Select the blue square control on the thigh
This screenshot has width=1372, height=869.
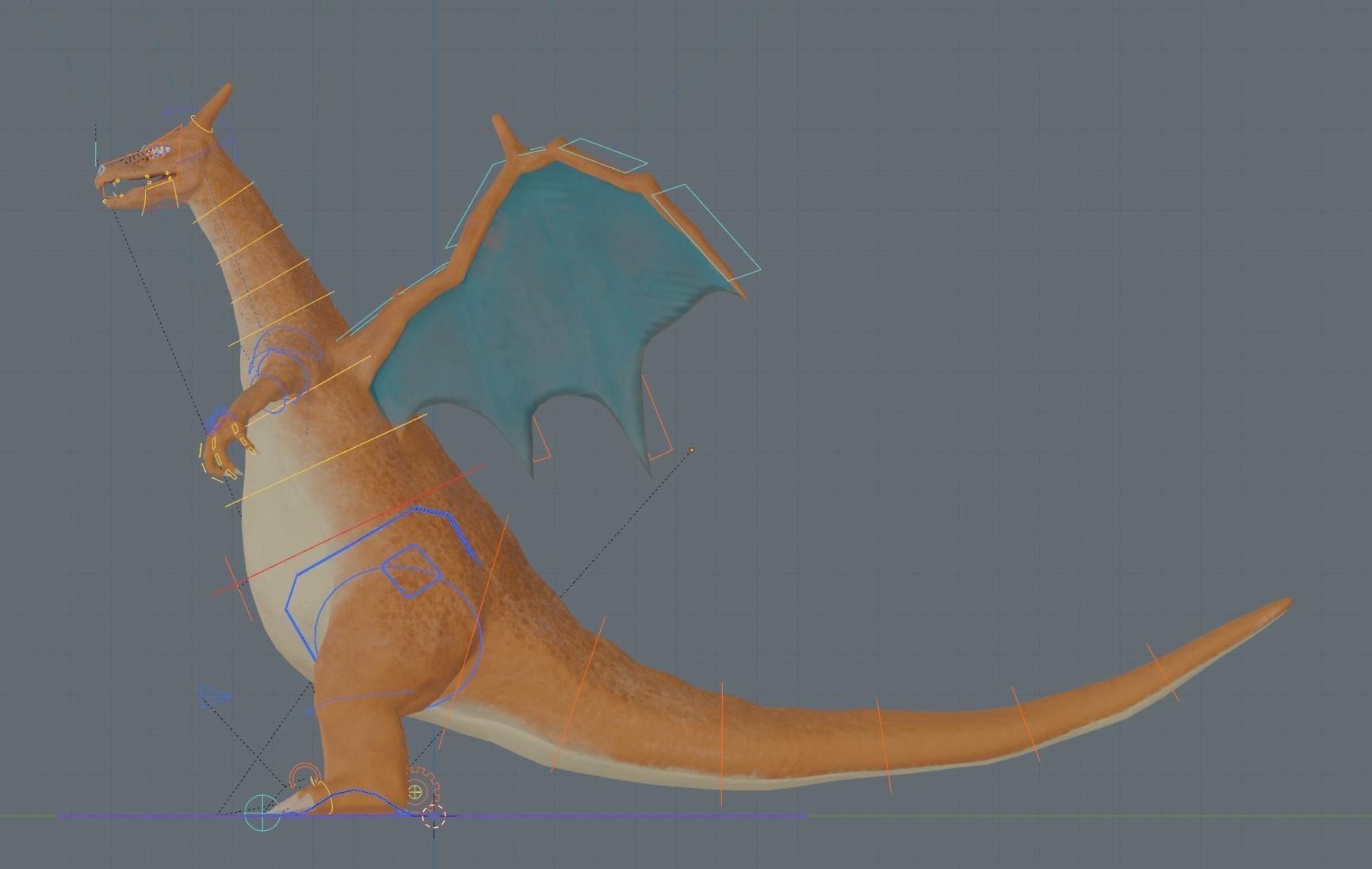(411, 570)
